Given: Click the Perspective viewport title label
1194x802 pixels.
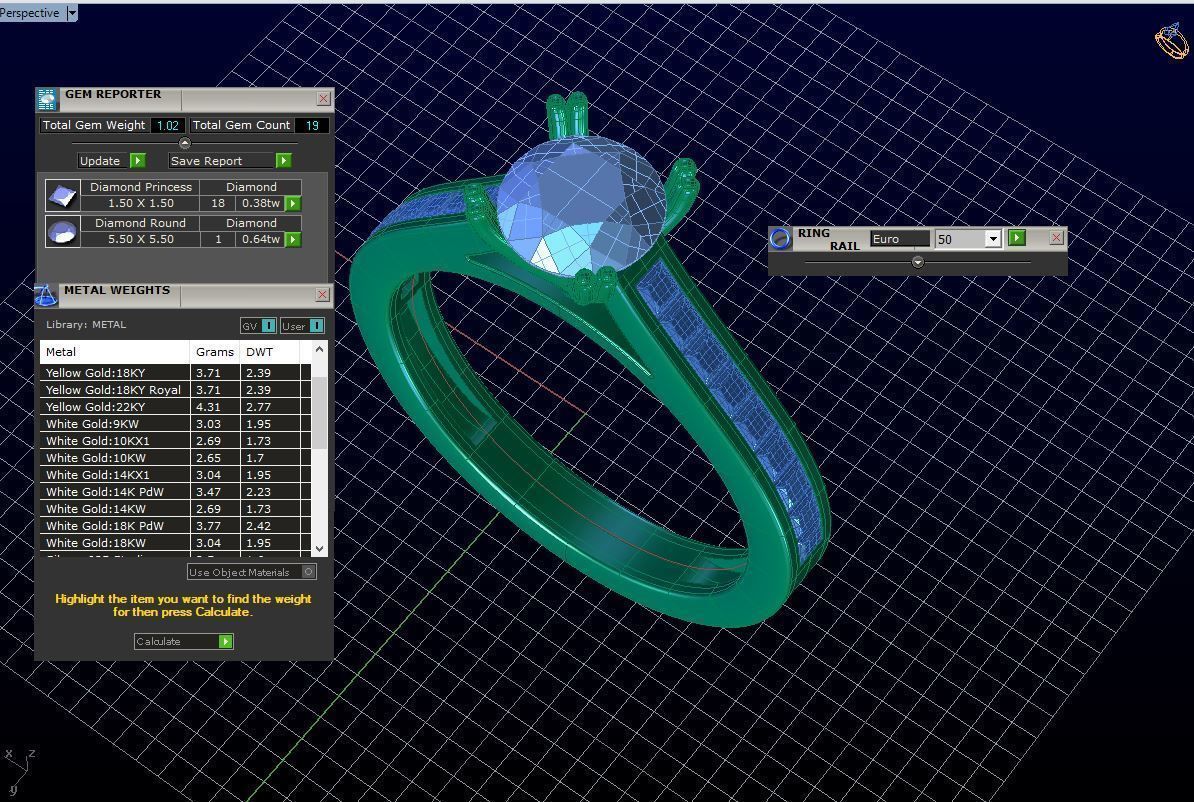Looking at the screenshot, I should click(x=30, y=13).
